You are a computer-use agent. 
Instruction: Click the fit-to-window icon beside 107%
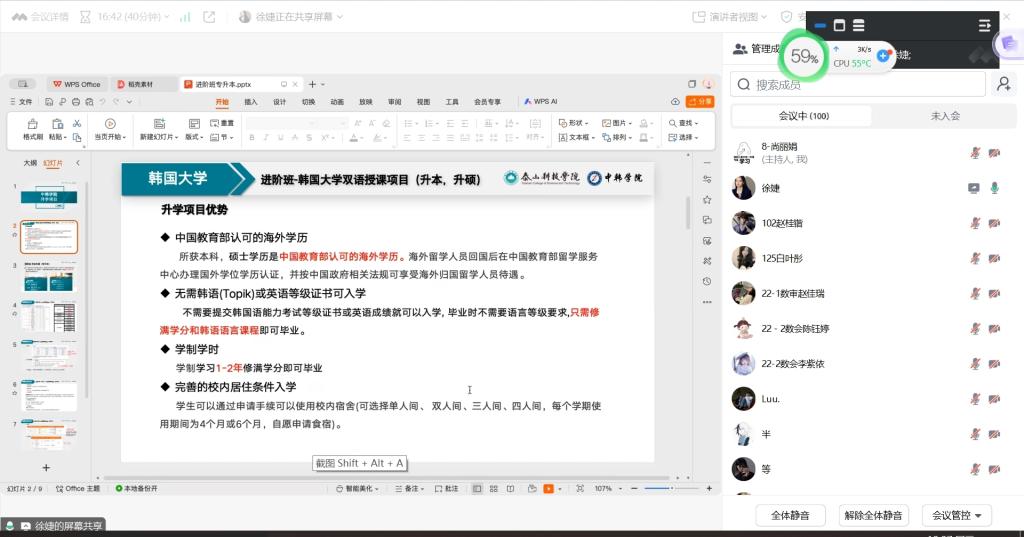point(580,489)
